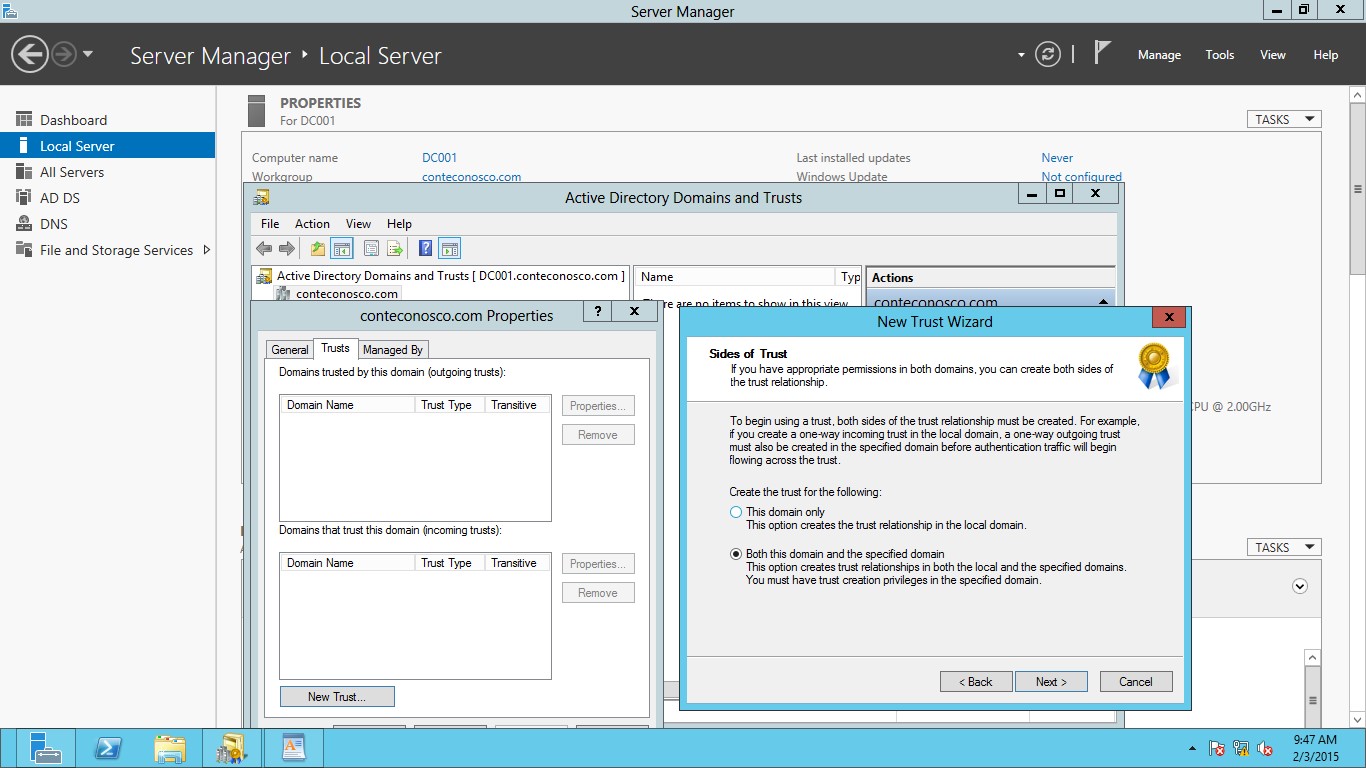The height and width of the screenshot is (768, 1366).
Task: Switch to the General tab
Action: tap(289, 349)
